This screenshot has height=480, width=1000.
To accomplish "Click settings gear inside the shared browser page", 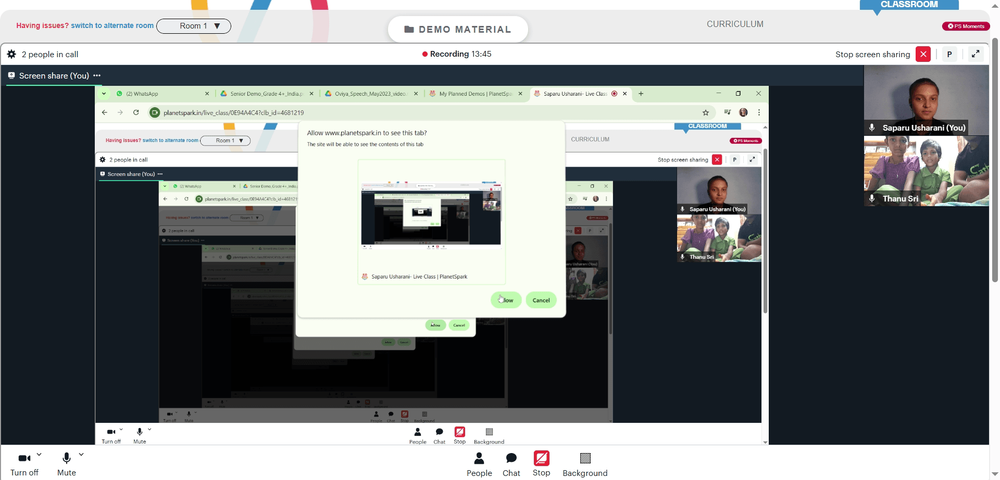I will (103, 159).
